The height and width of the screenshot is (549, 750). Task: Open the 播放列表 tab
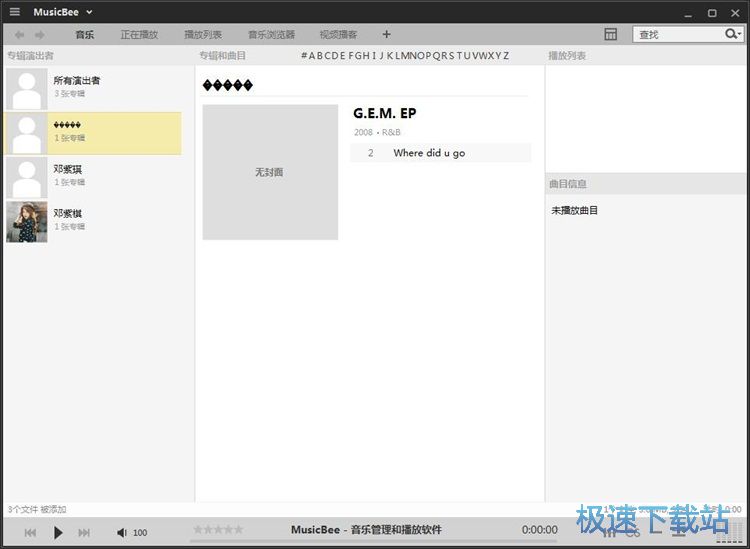(203, 34)
